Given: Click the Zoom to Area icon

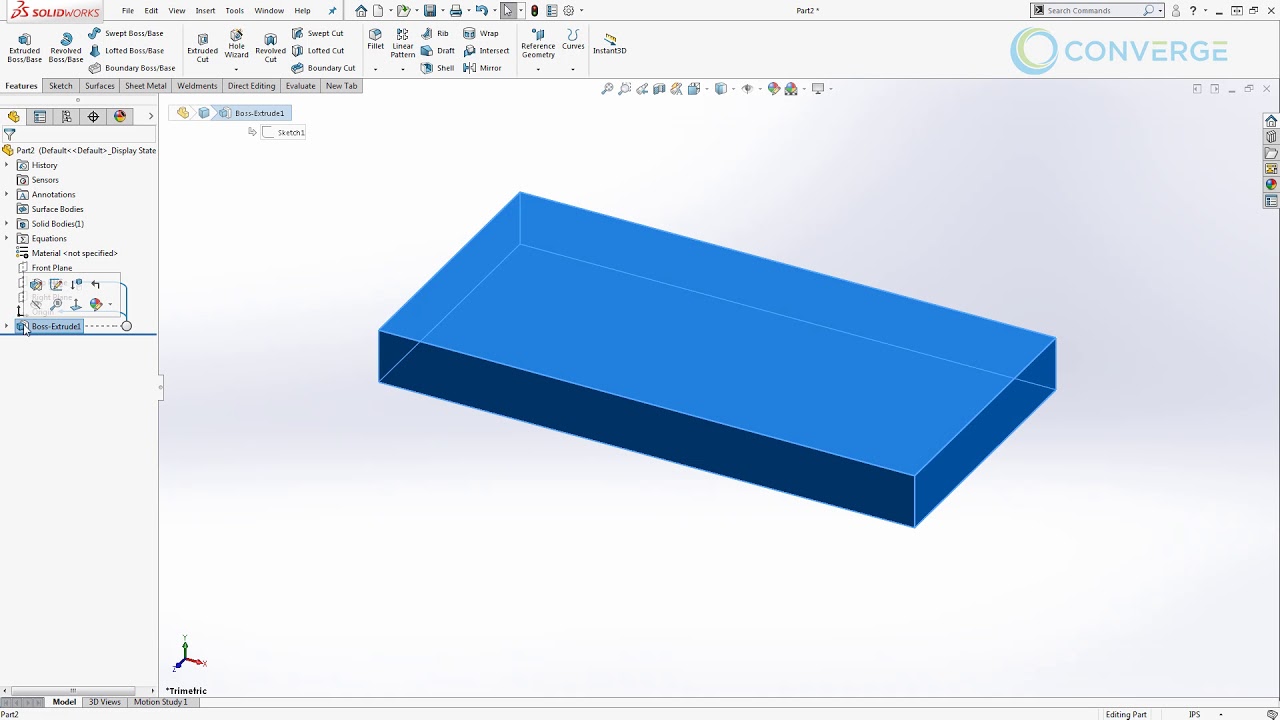Looking at the screenshot, I should point(624,89).
